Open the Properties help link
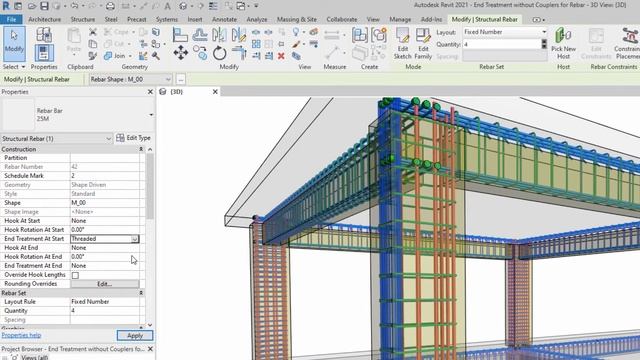 click(x=21, y=335)
